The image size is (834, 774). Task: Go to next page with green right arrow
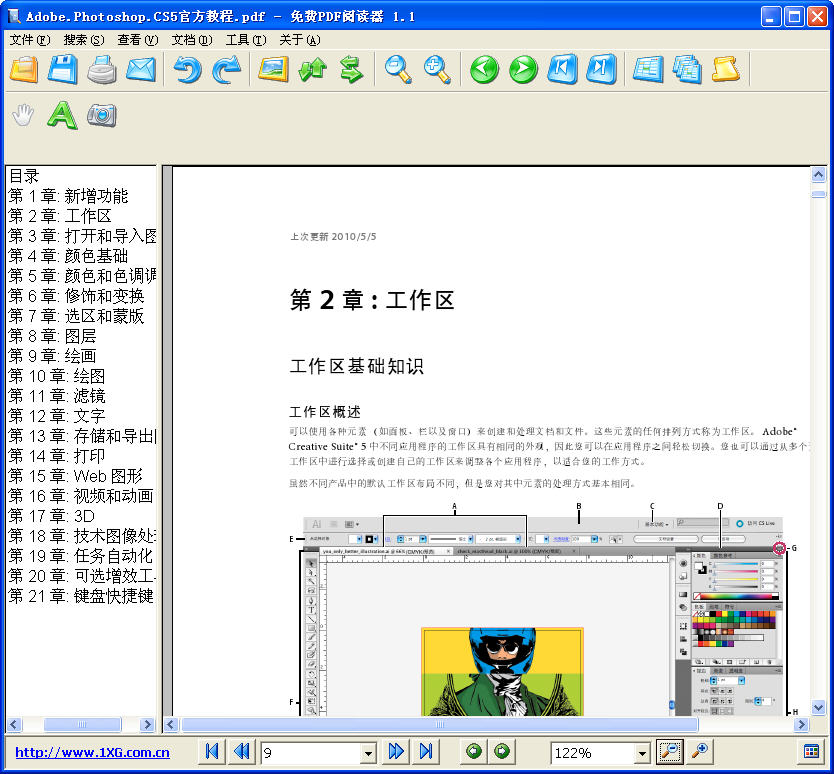(x=523, y=69)
